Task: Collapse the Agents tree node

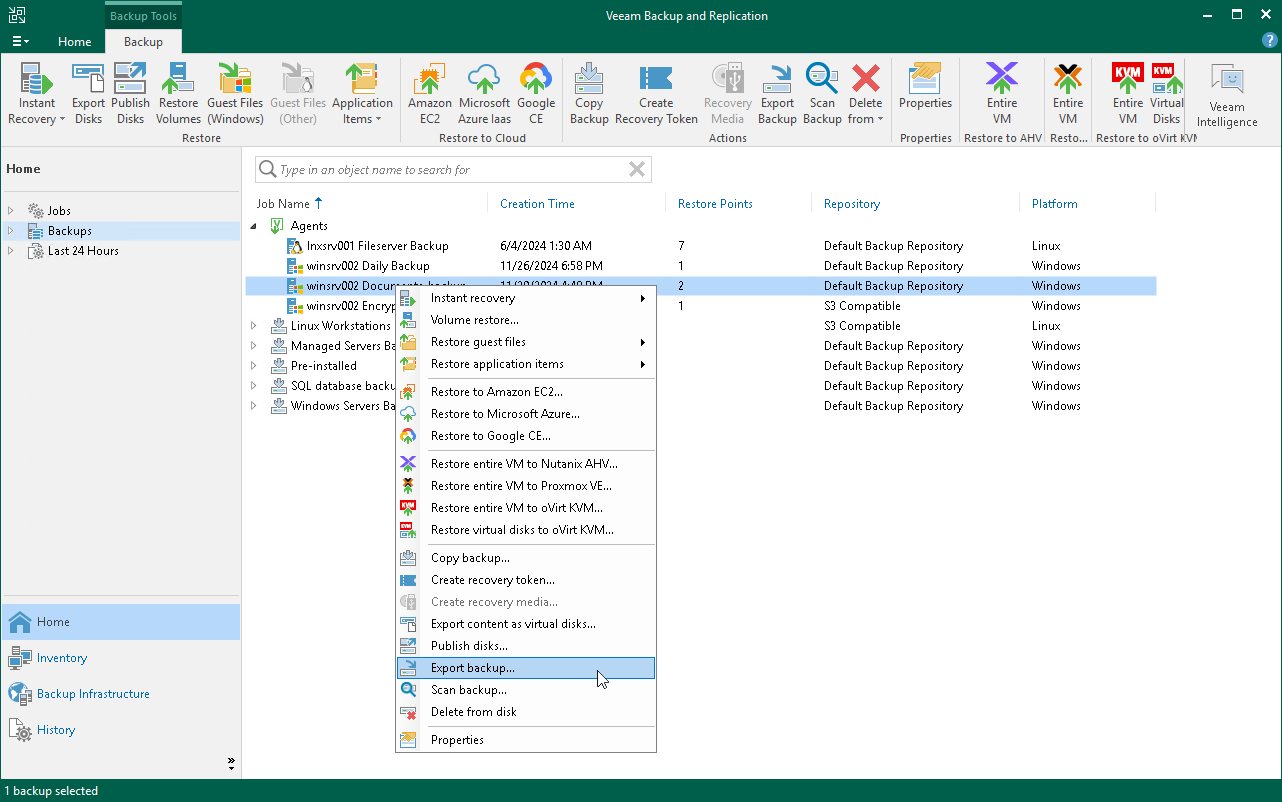Action: pyautogui.click(x=254, y=225)
